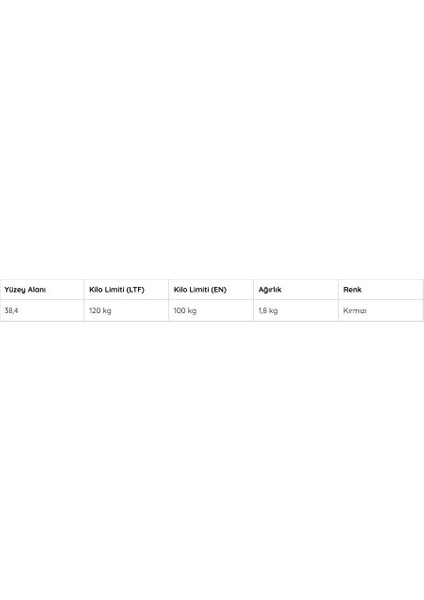Select the "Kırmızı" color value
The height and width of the screenshot is (600, 424).
coord(355,311)
